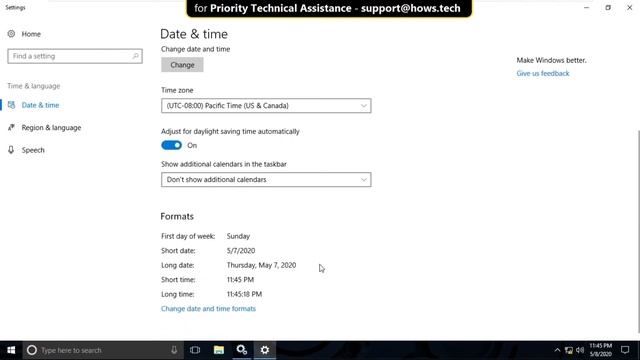
Task: Click the magnifier icon in Find a setting
Action: point(135,56)
